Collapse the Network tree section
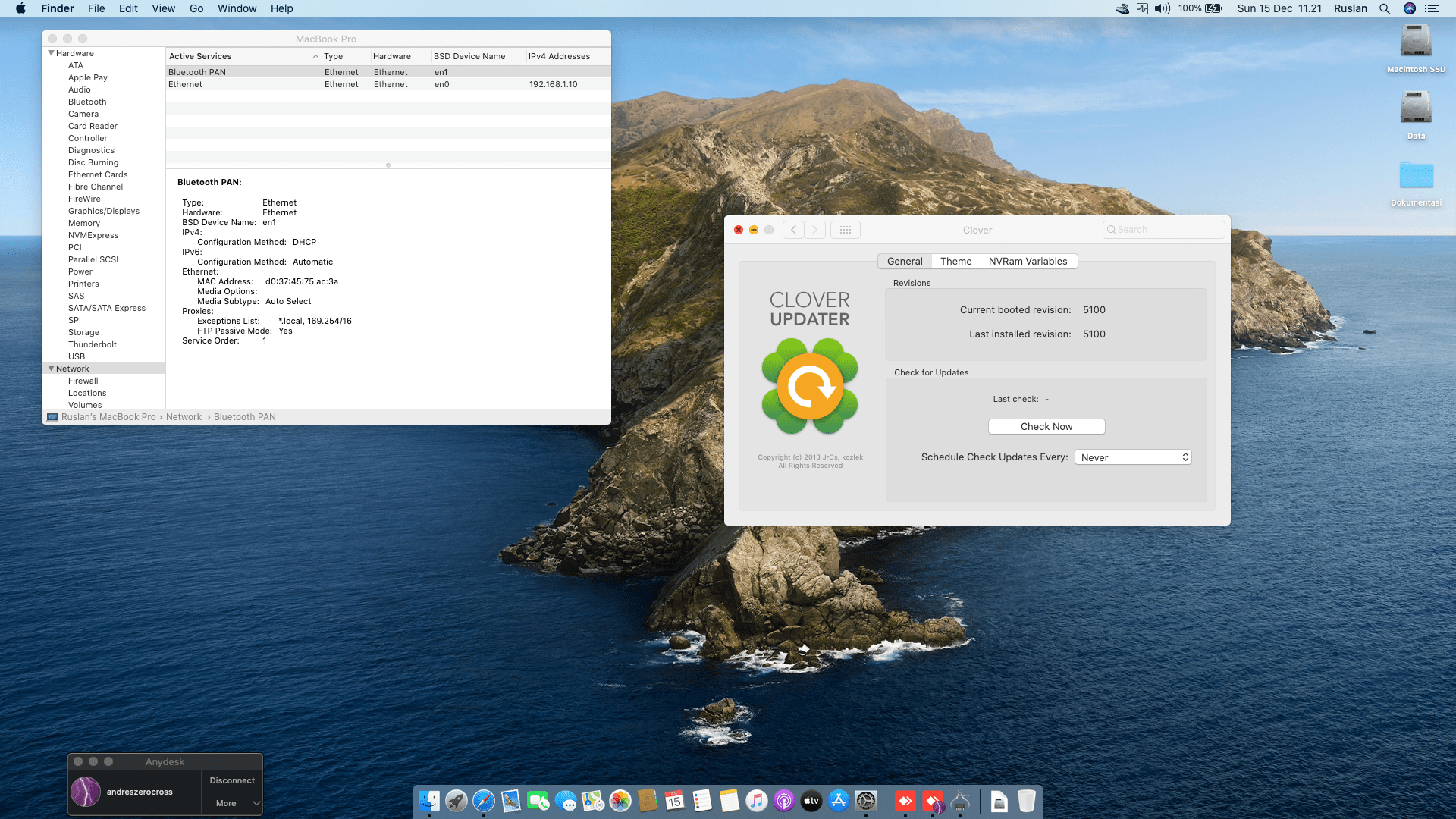The width and height of the screenshot is (1456, 819). [51, 369]
